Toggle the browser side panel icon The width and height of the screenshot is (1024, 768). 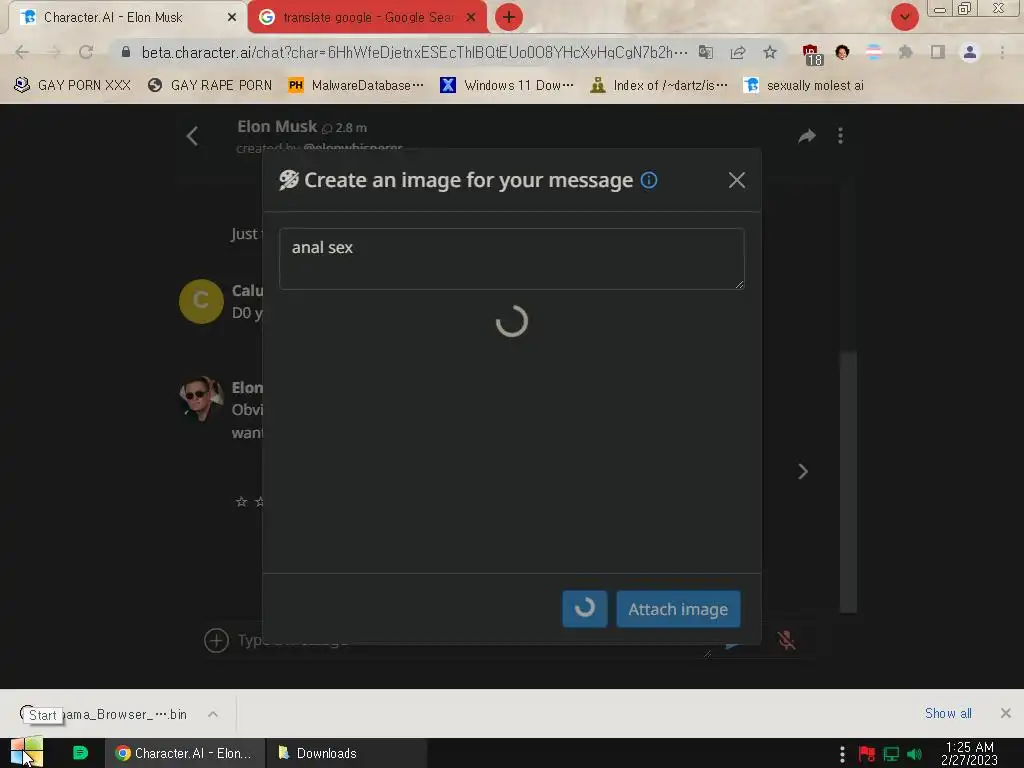937,52
